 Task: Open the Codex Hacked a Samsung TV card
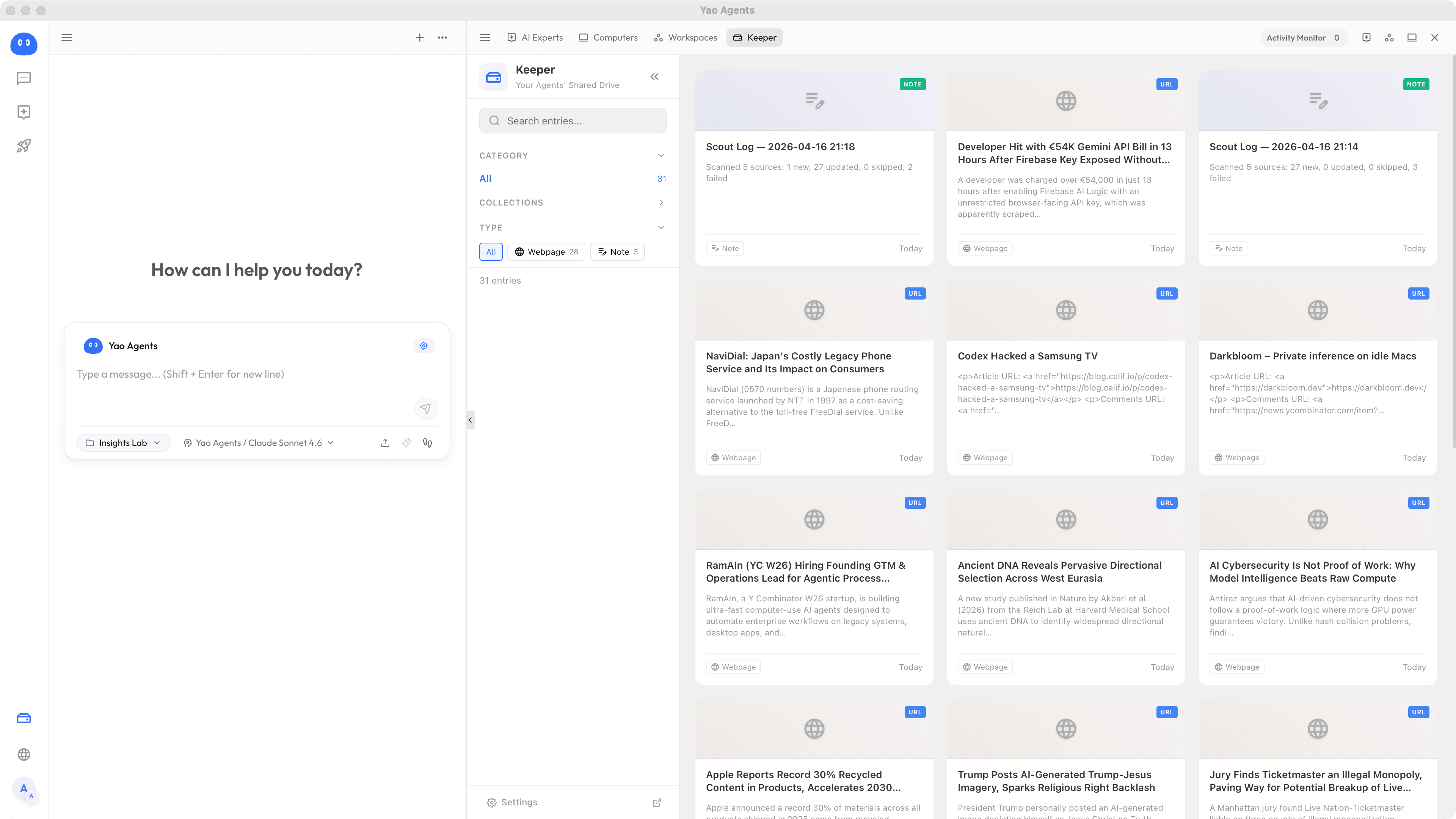1065,378
